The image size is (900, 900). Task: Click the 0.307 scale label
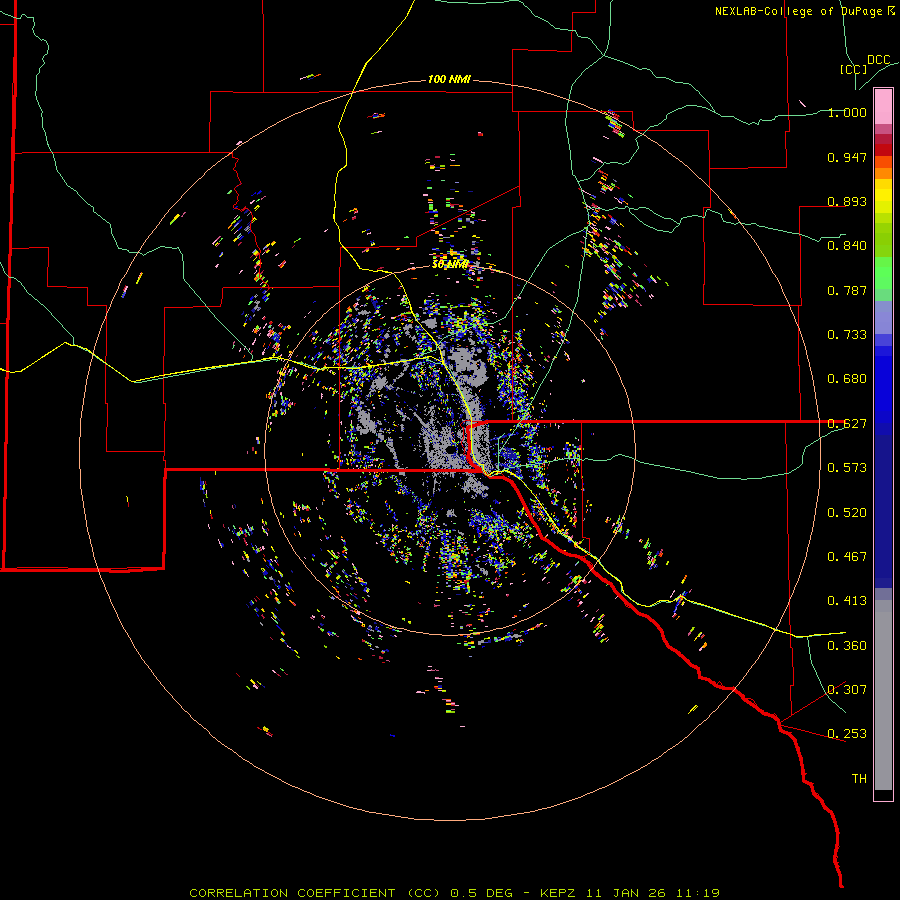(847, 690)
